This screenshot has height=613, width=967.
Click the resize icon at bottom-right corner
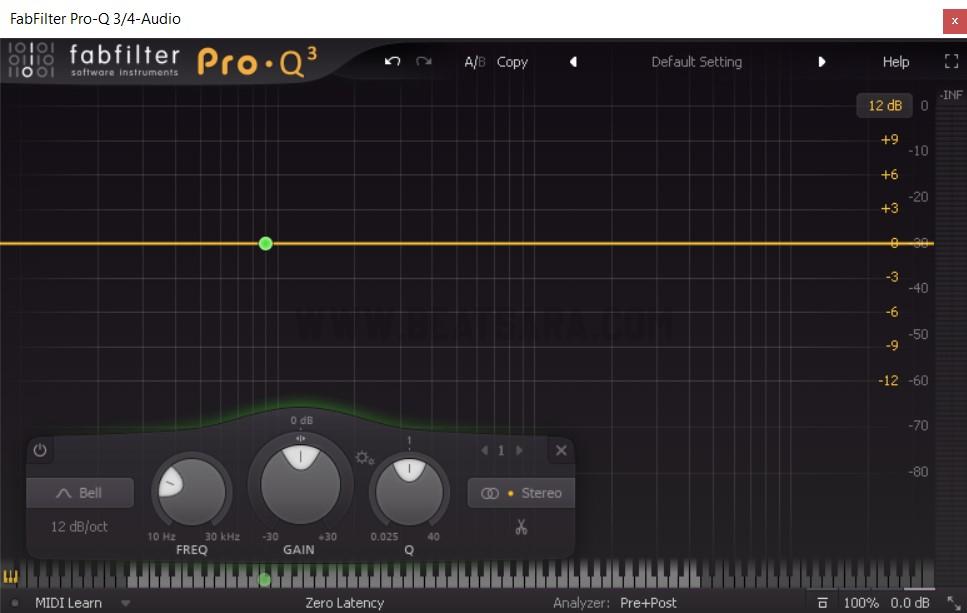click(x=952, y=603)
